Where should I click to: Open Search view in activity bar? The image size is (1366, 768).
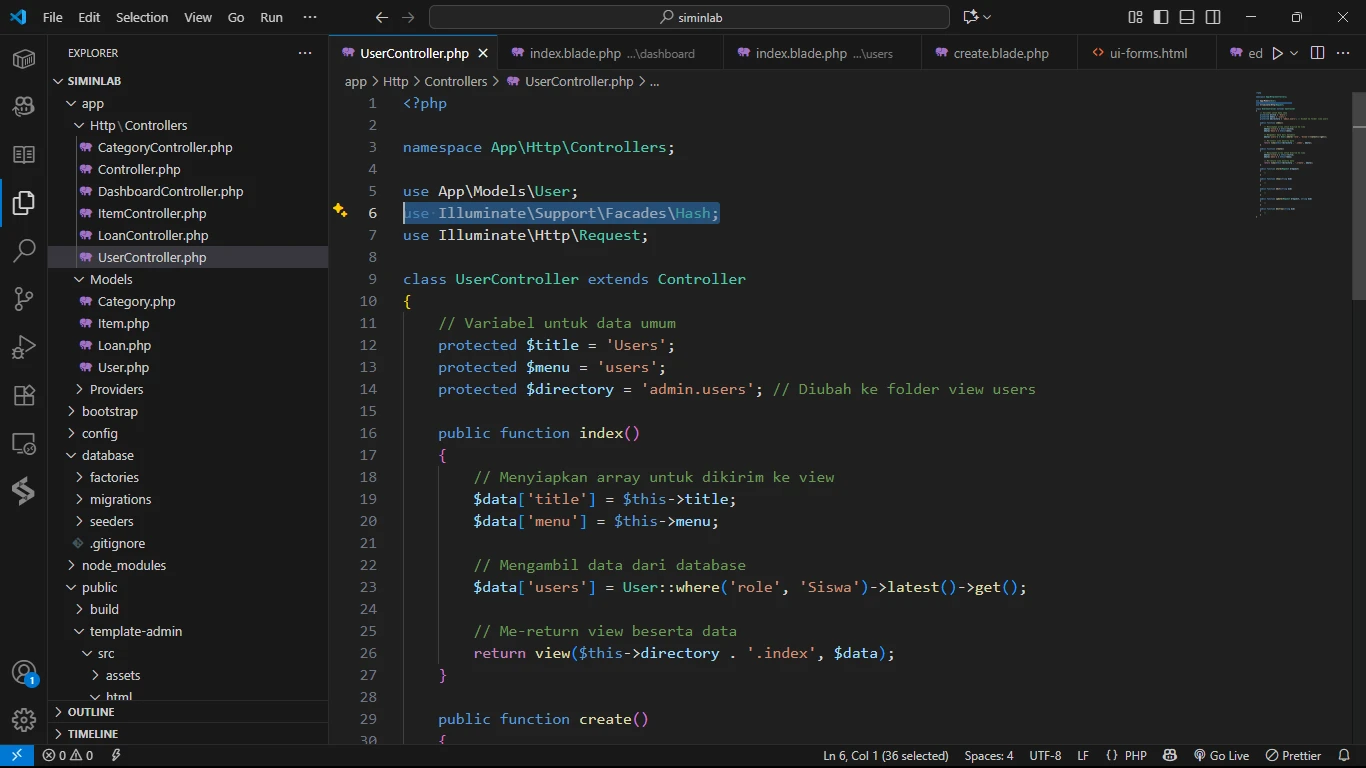pyautogui.click(x=24, y=250)
